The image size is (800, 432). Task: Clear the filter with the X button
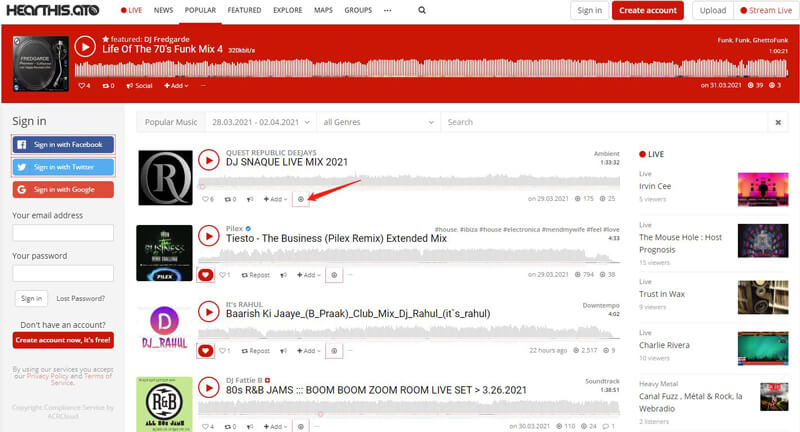pyautogui.click(x=778, y=122)
